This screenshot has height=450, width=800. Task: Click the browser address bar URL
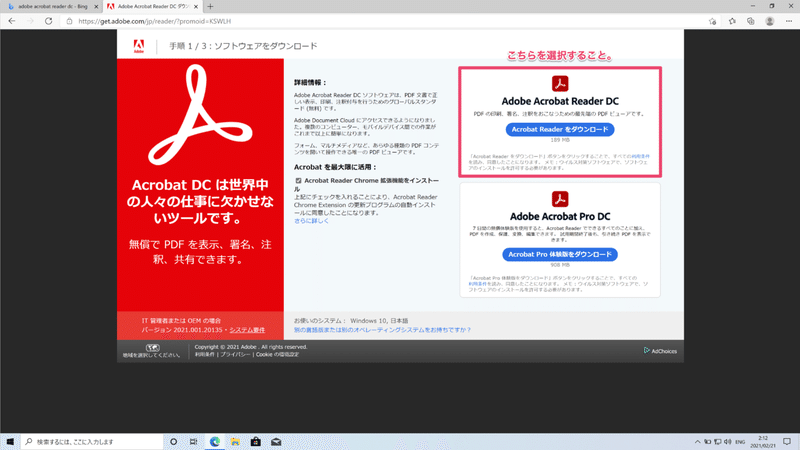[155, 21]
